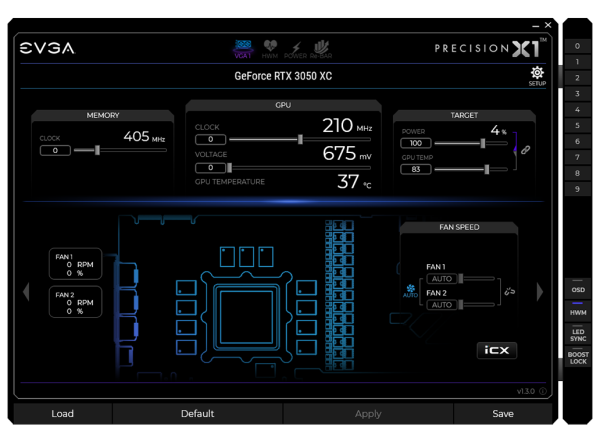Open the iCX panel button
Viewport: 600px width, 427px height.
[x=497, y=350]
